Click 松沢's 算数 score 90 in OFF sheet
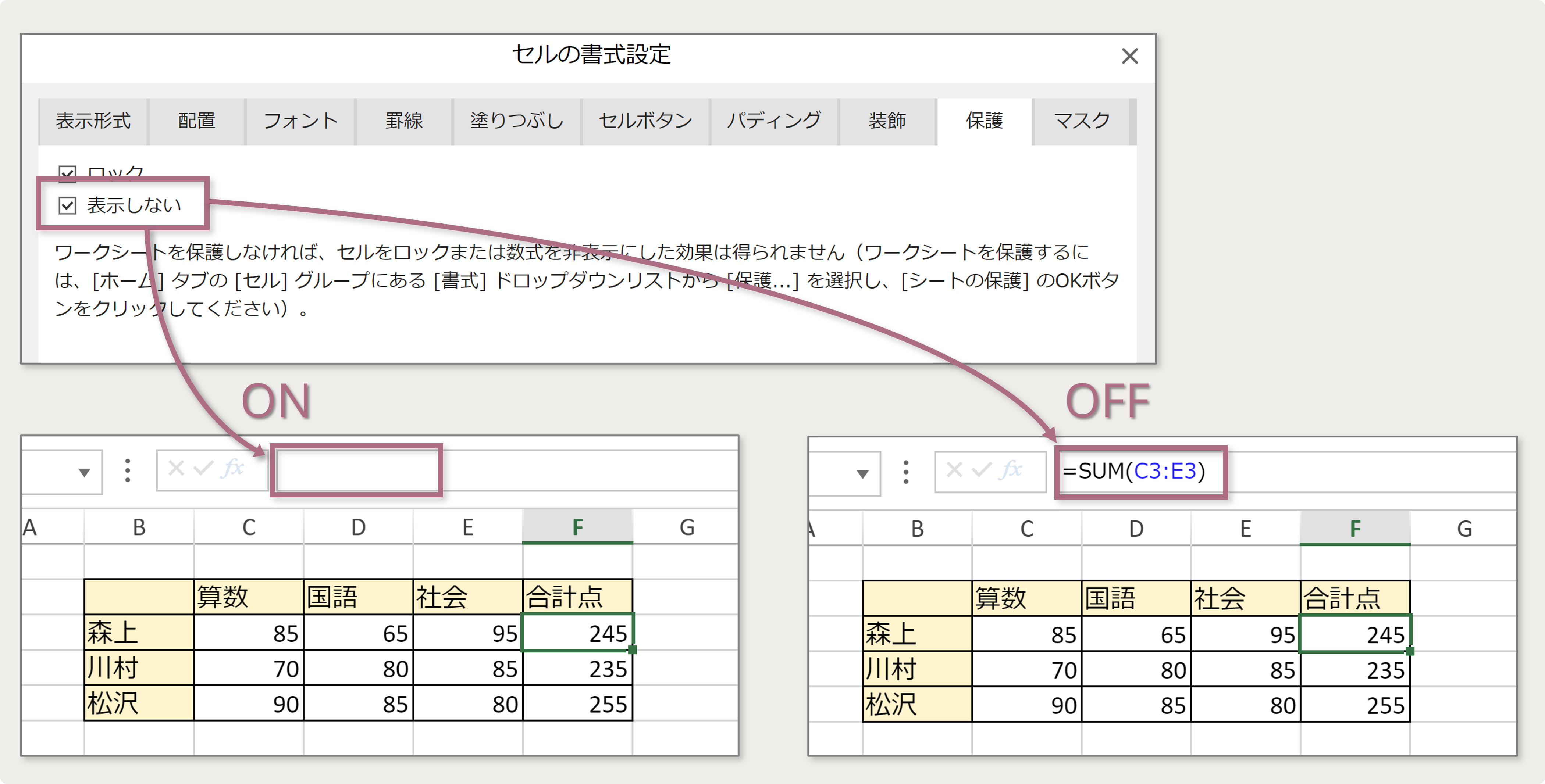 click(x=1027, y=705)
